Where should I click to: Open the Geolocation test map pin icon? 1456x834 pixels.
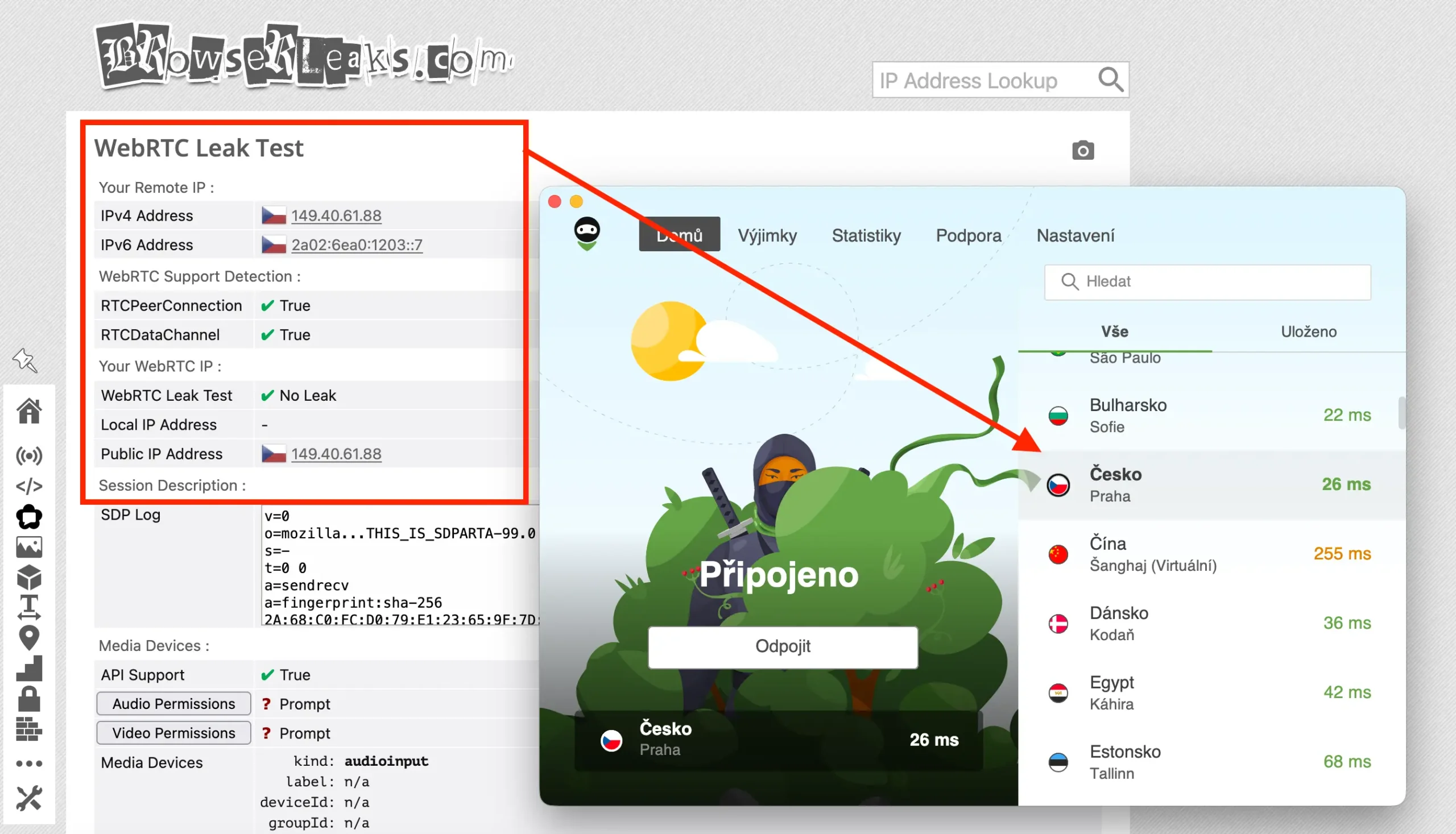28,637
